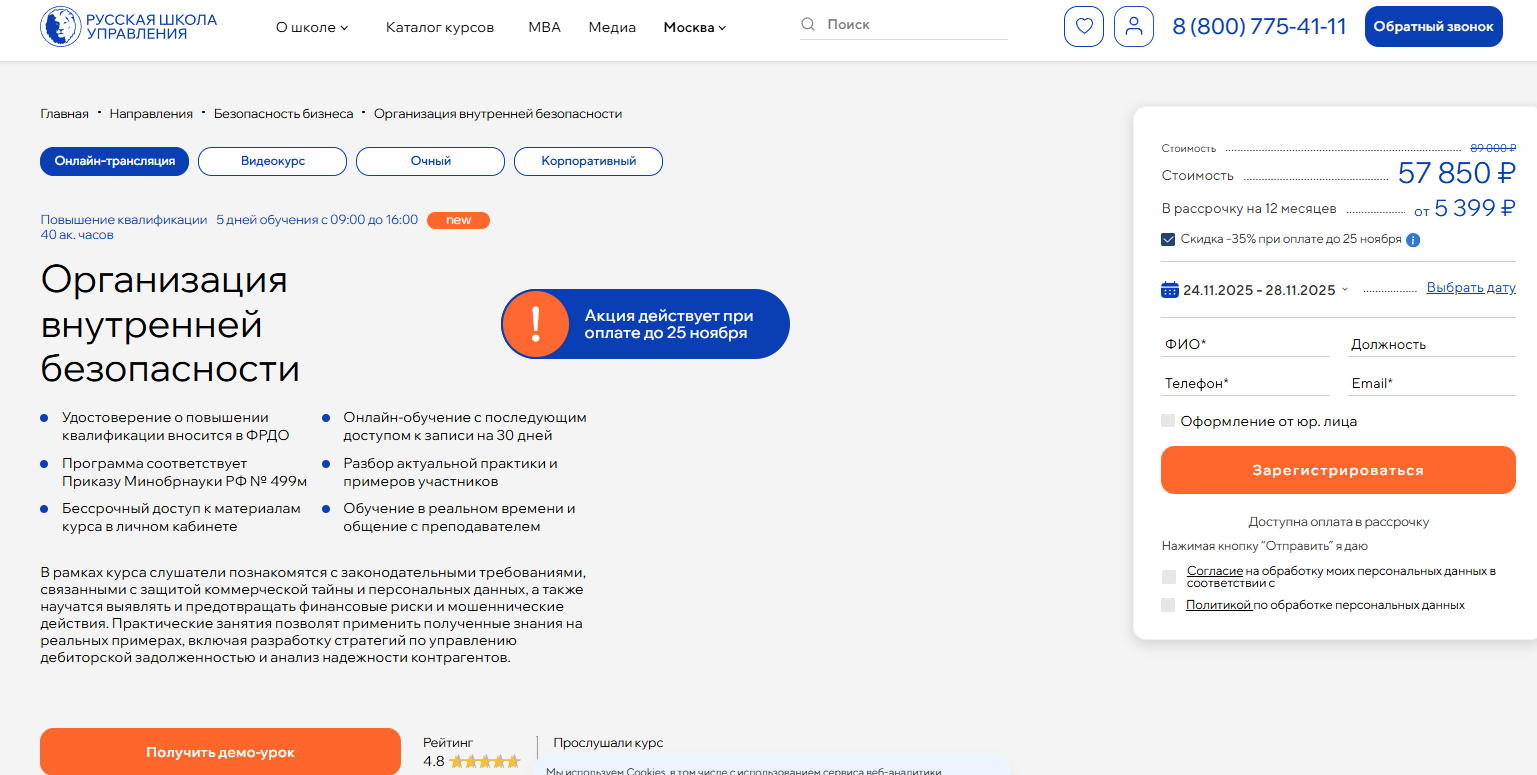Click the search magnifier icon
The width and height of the screenshot is (1537, 775).
809,25
